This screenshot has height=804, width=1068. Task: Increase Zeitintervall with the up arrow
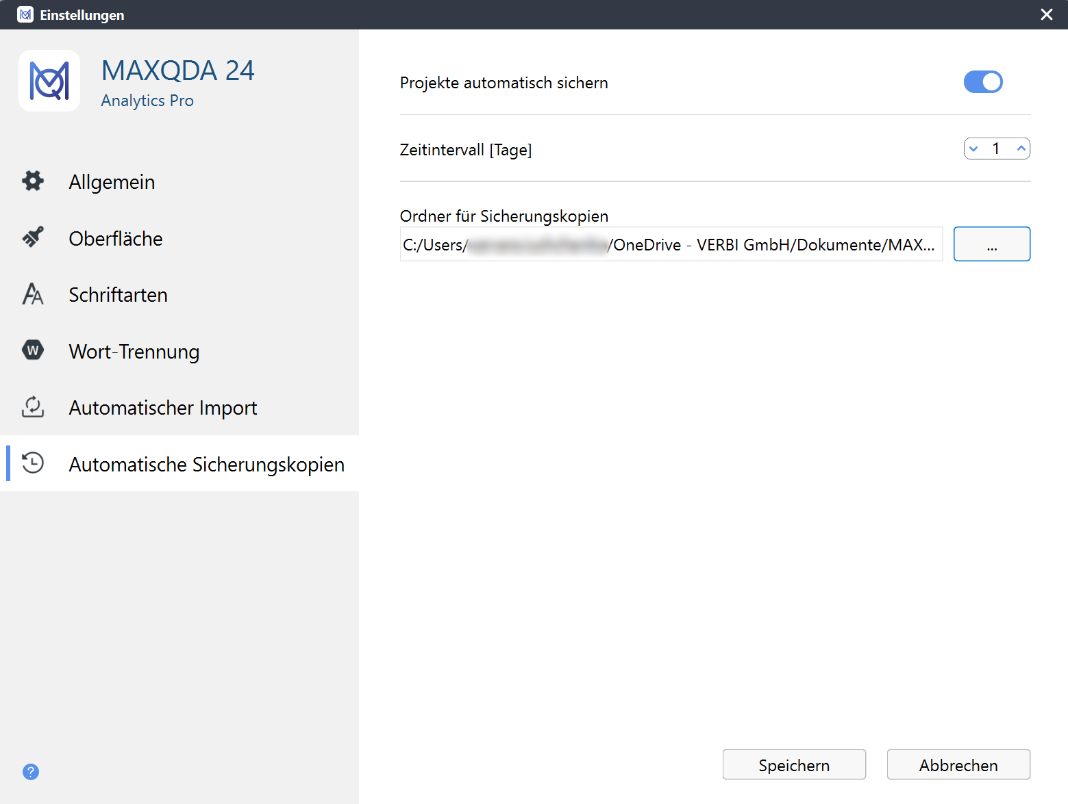1021,149
